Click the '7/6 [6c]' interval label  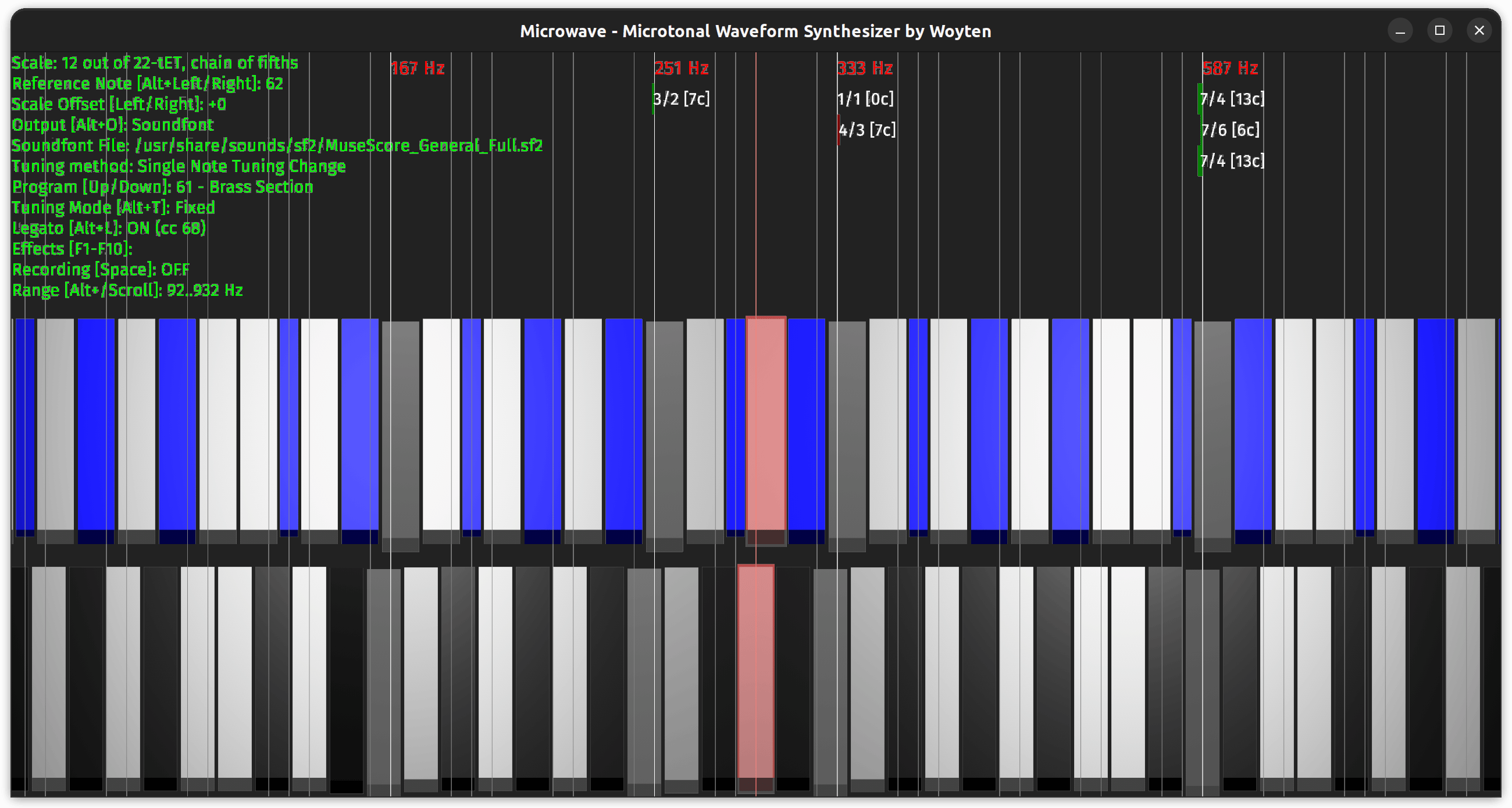coord(1231,130)
